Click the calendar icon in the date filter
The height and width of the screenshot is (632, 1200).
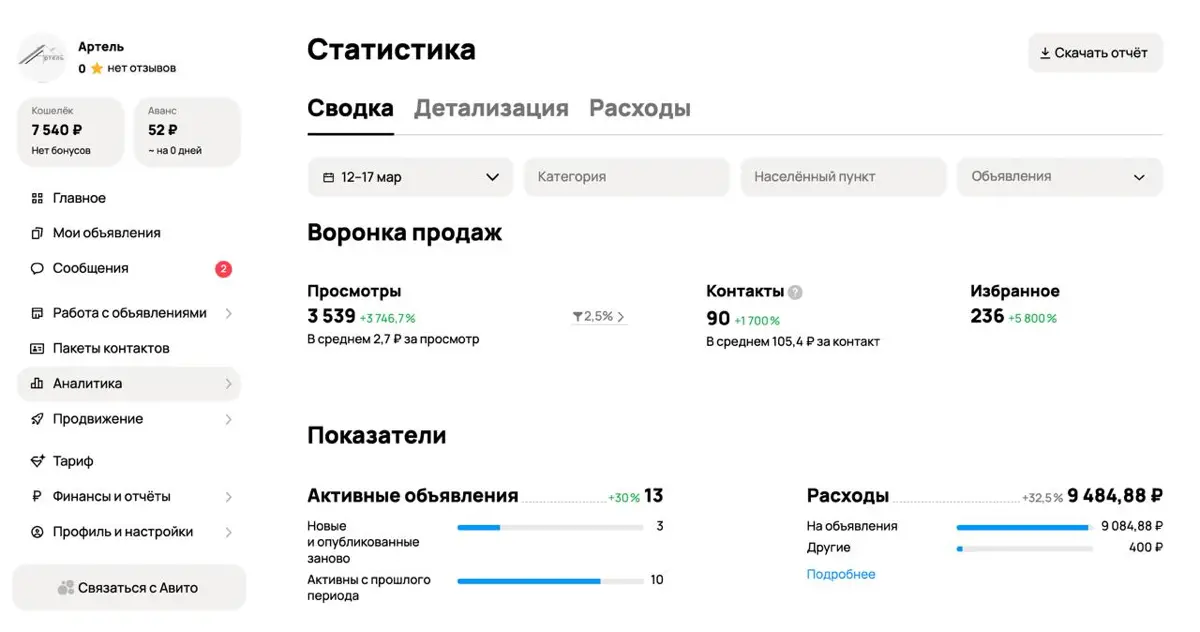tap(328, 177)
